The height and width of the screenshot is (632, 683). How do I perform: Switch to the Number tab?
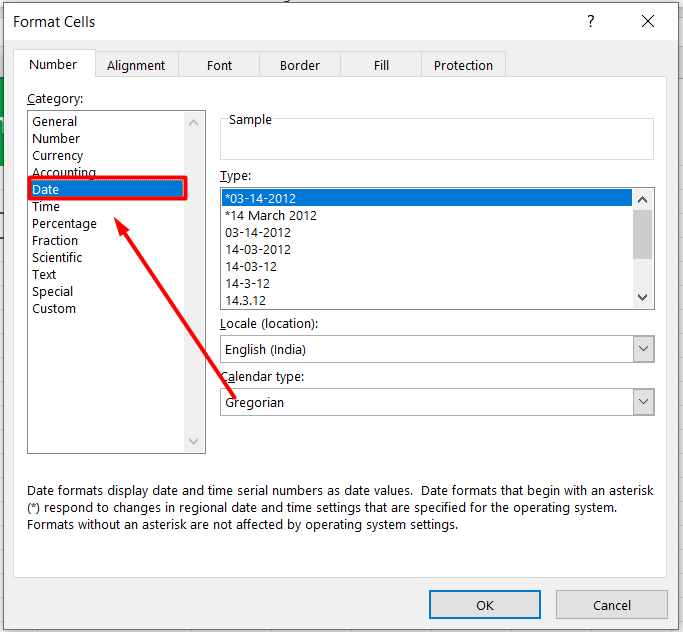pyautogui.click(x=53, y=64)
